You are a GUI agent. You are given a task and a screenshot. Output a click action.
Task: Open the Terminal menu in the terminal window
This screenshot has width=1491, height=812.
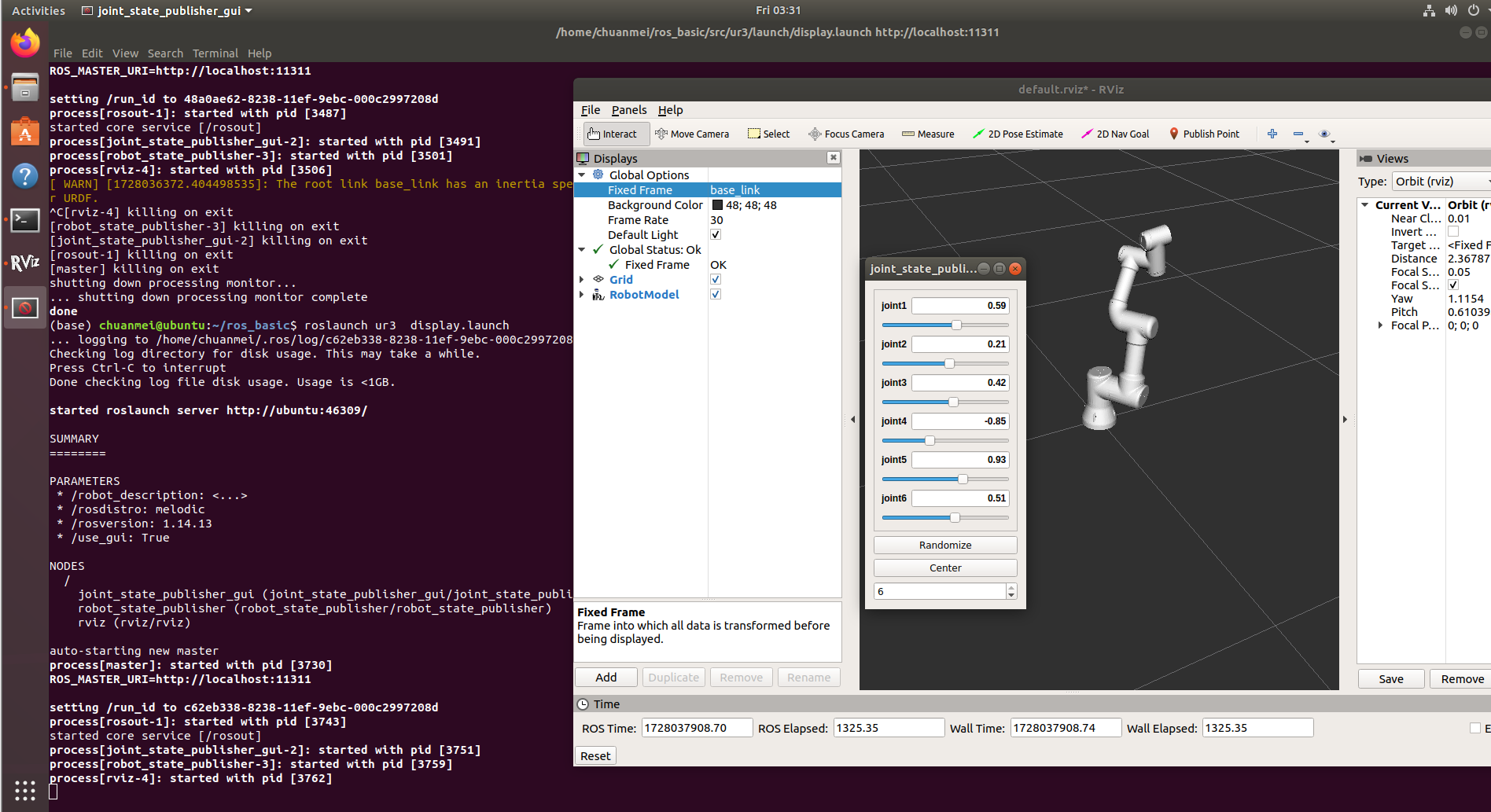215,53
